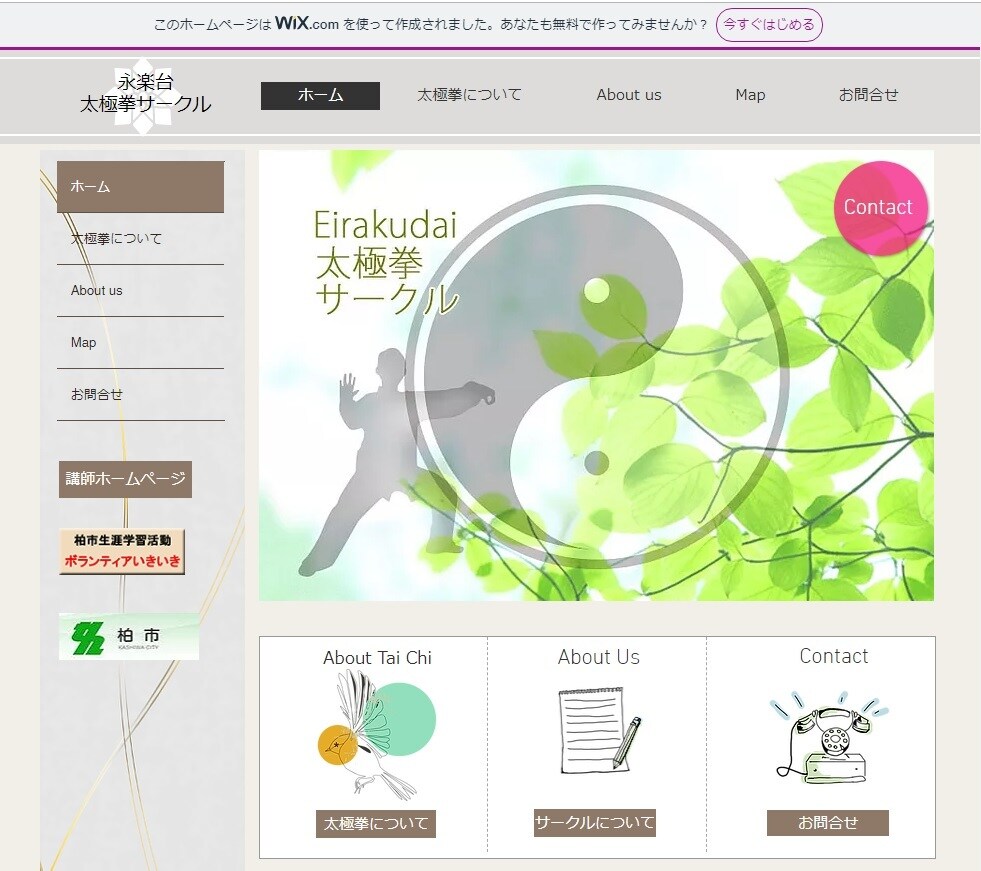Click the Contact card heading

[x=834, y=656]
